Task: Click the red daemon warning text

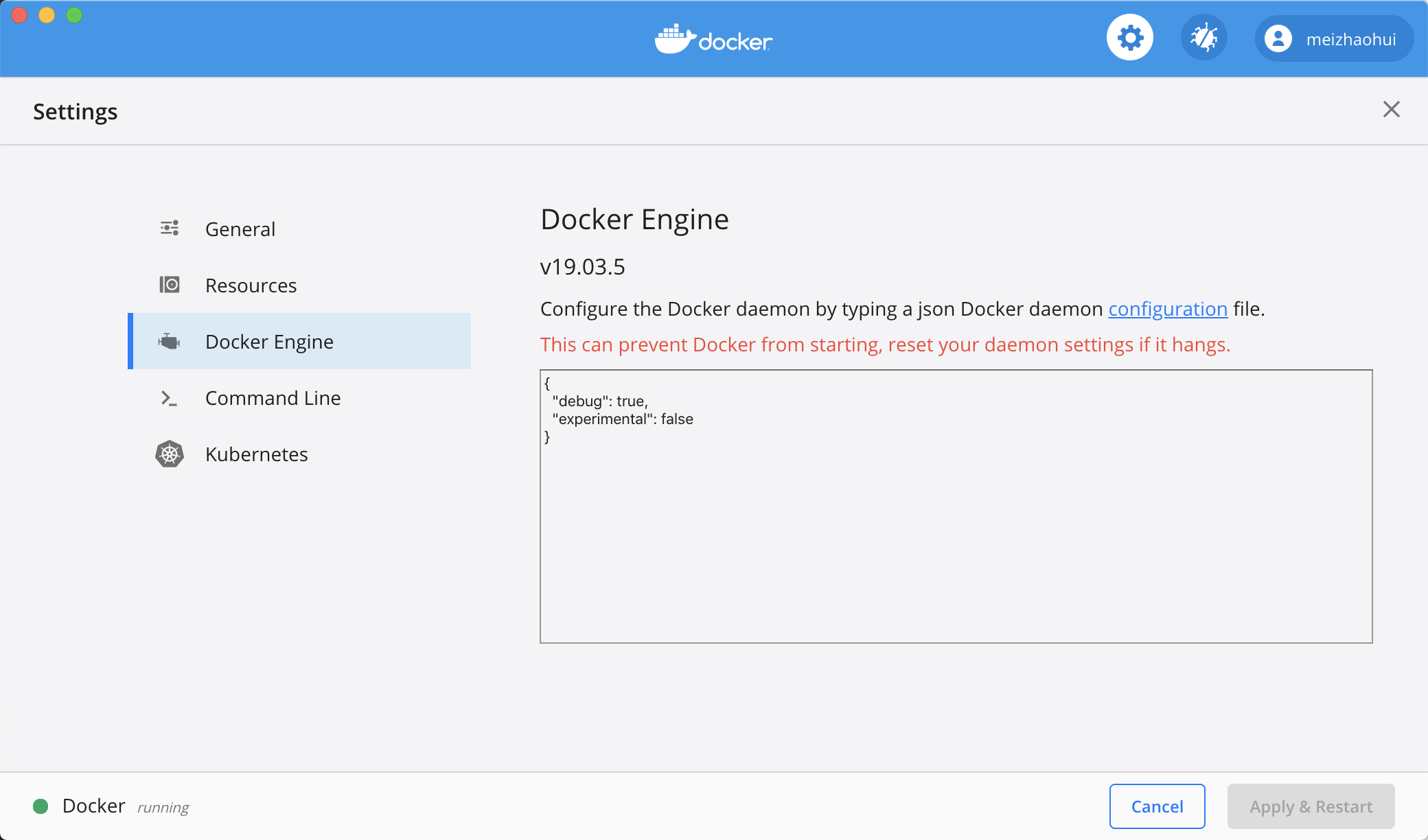Action: click(885, 345)
